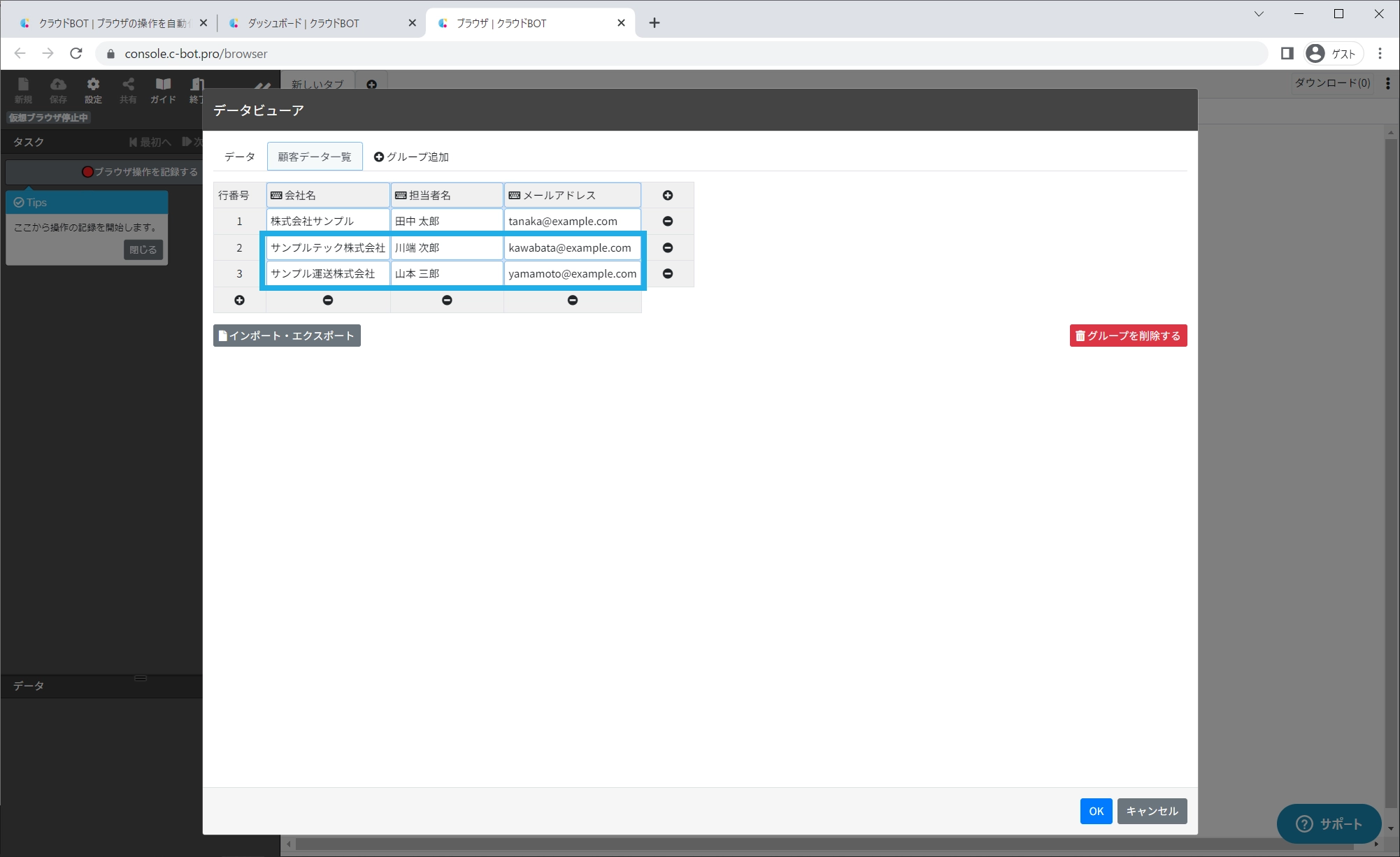Delete the 会社名 column using minus icon
1400x857 pixels.
(327, 300)
